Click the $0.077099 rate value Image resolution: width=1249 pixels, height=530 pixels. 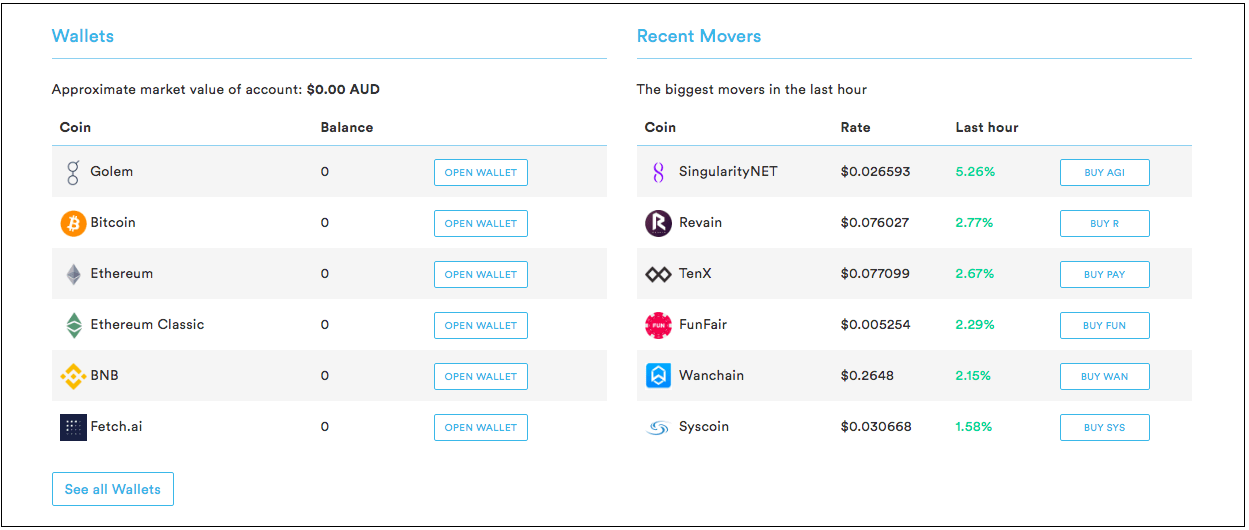(x=875, y=273)
